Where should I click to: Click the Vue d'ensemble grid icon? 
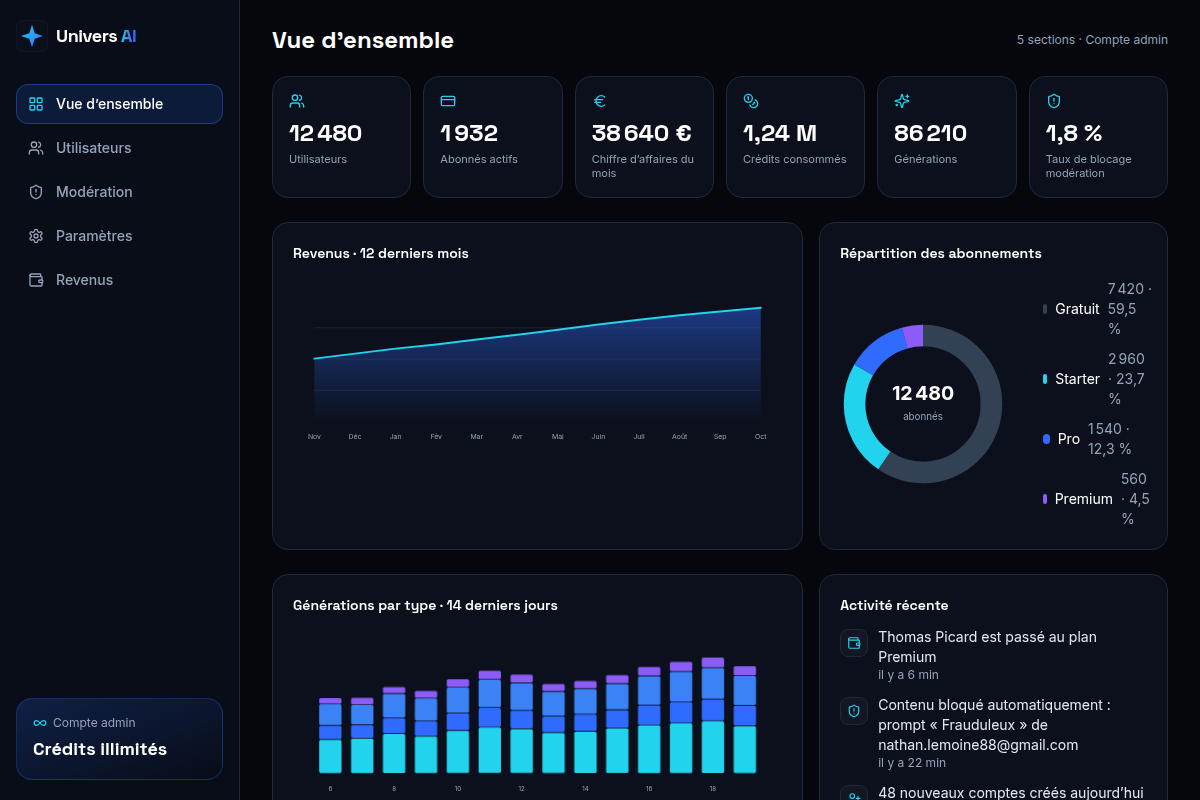coord(36,104)
